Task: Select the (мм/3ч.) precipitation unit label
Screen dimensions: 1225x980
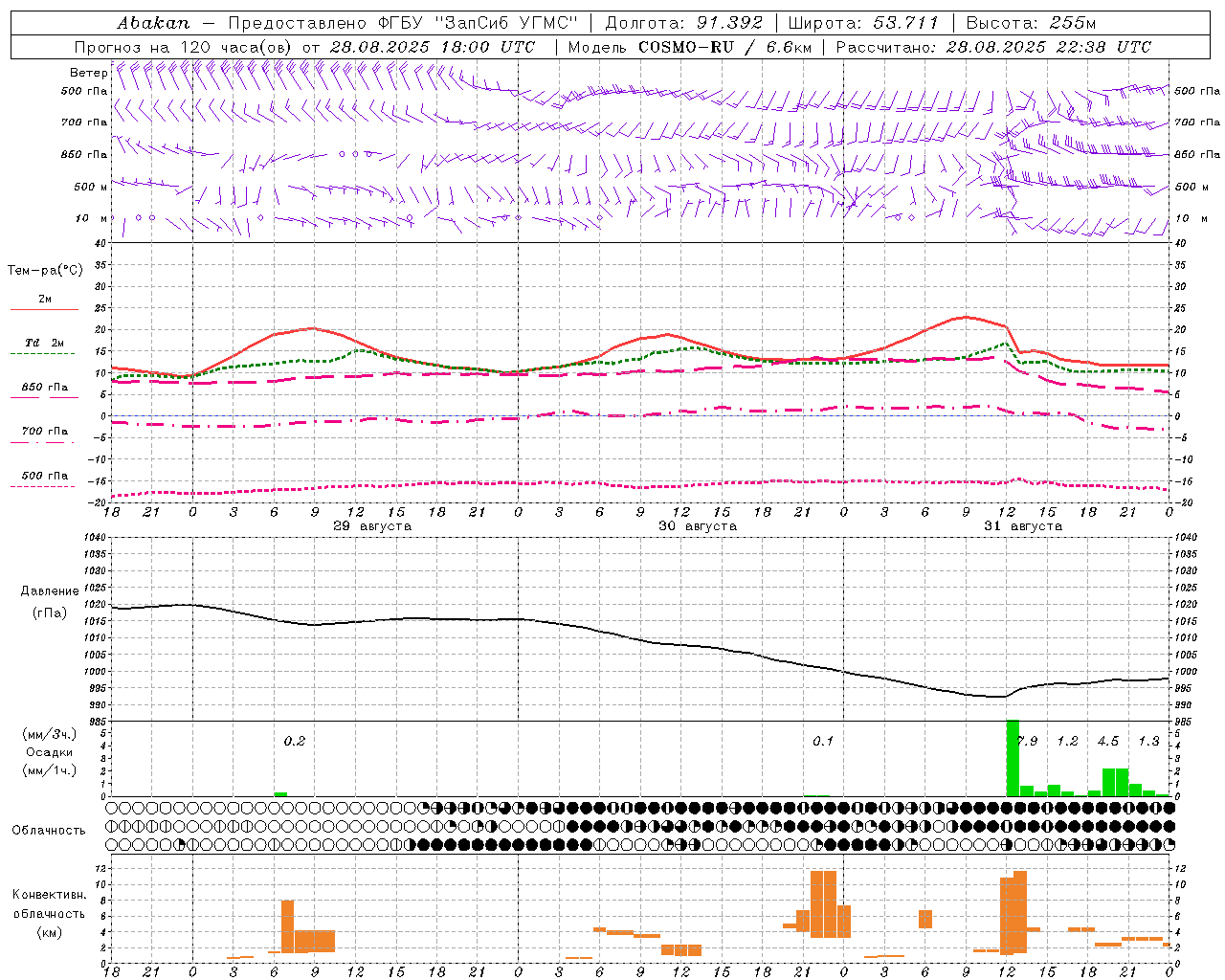Action: pos(49,734)
